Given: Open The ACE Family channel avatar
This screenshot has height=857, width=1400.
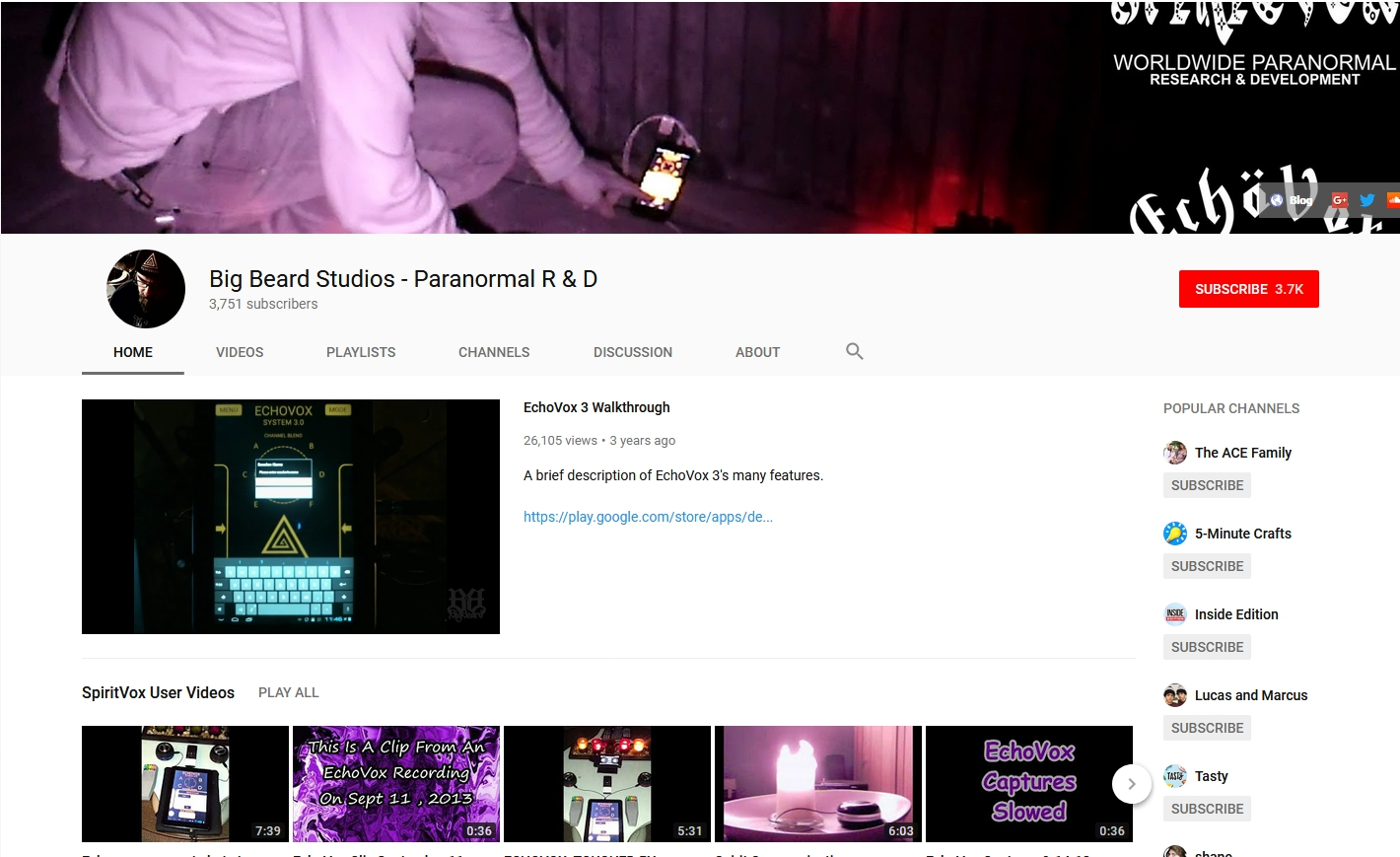Looking at the screenshot, I should [1175, 453].
